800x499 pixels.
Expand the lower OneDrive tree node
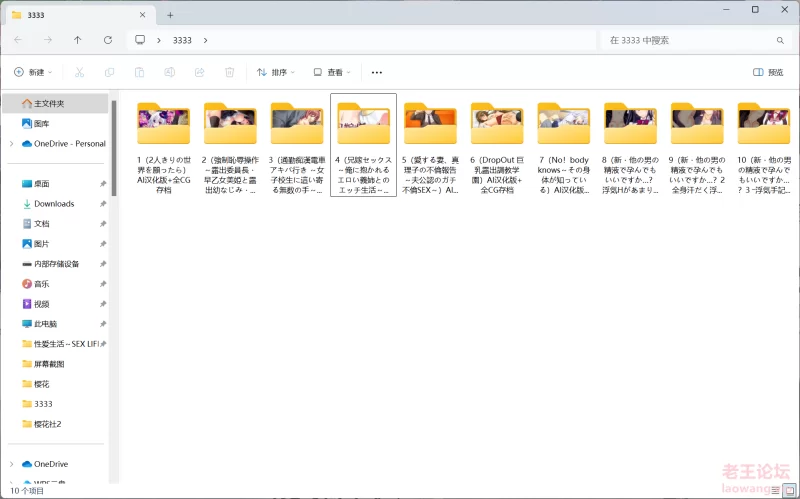(11, 464)
